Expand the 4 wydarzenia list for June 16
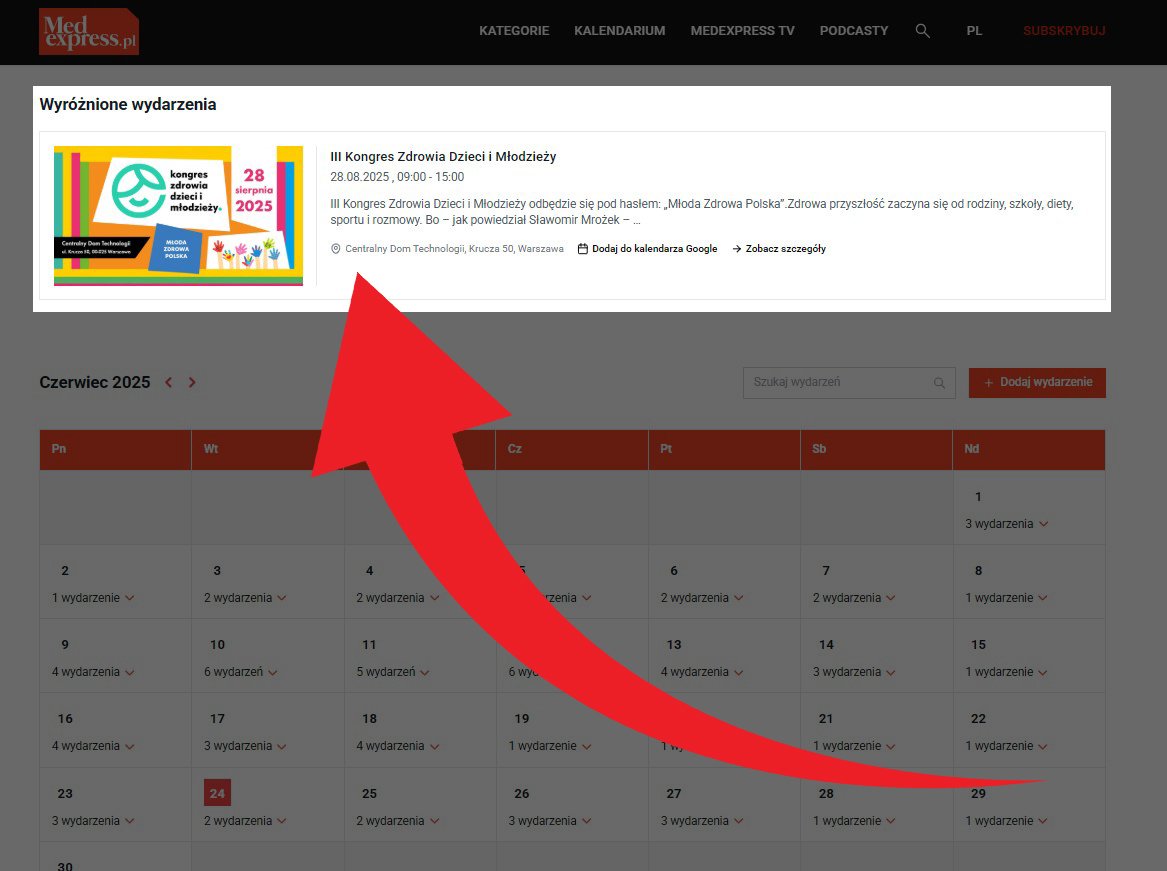The width and height of the screenshot is (1167, 871). coord(93,746)
